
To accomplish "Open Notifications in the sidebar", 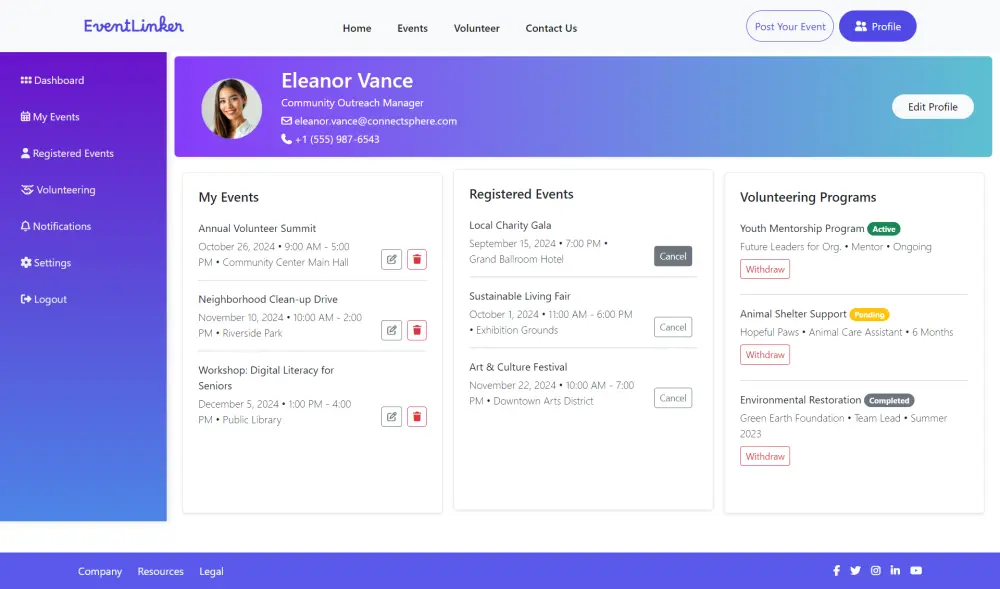I will point(55,226).
